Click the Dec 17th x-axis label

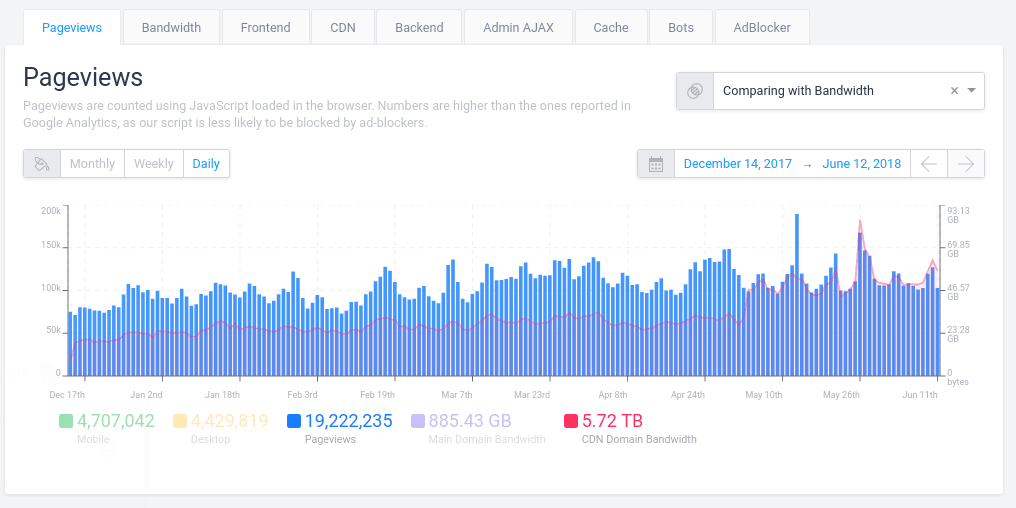click(67, 395)
